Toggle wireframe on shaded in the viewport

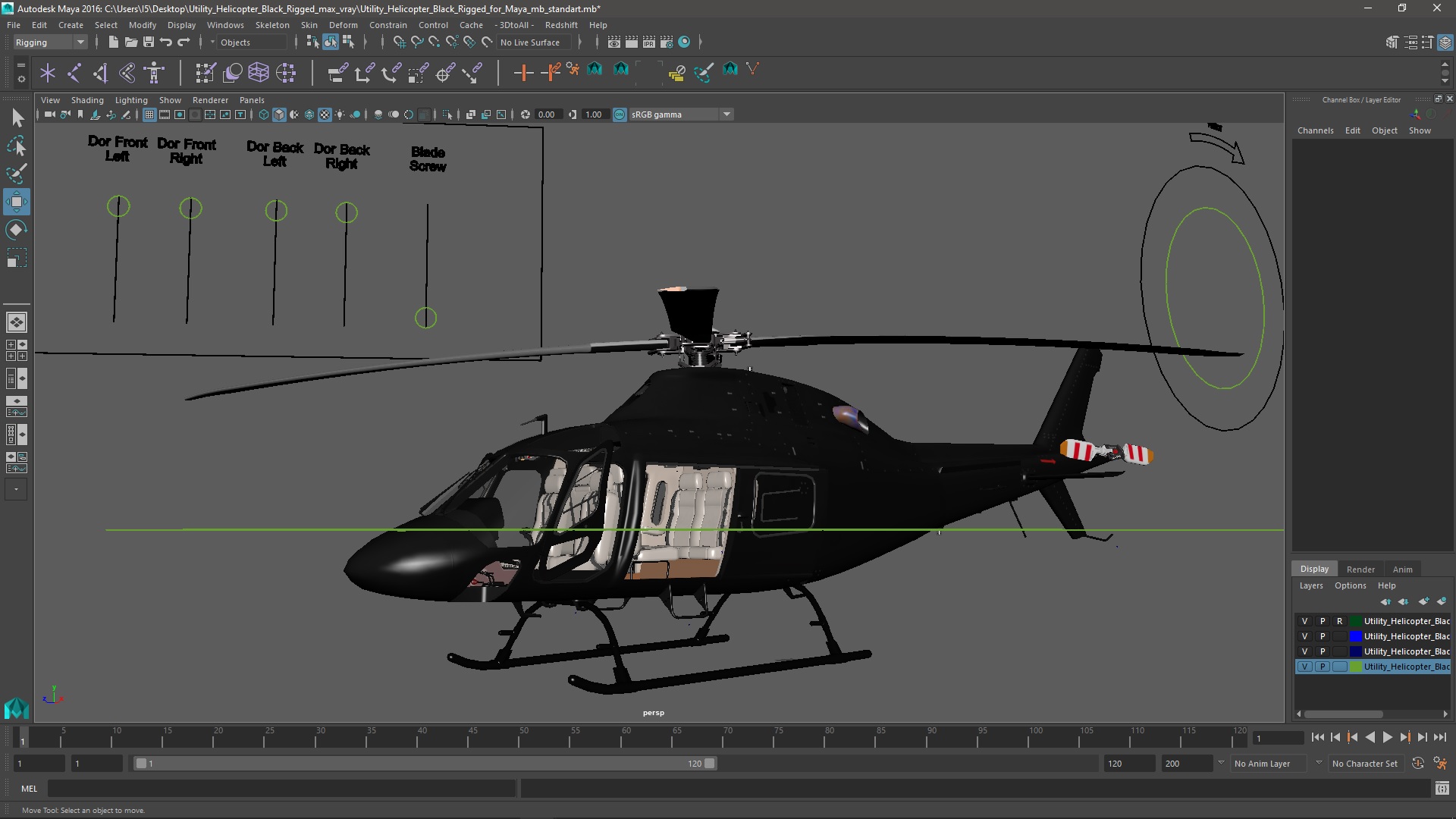[309, 115]
